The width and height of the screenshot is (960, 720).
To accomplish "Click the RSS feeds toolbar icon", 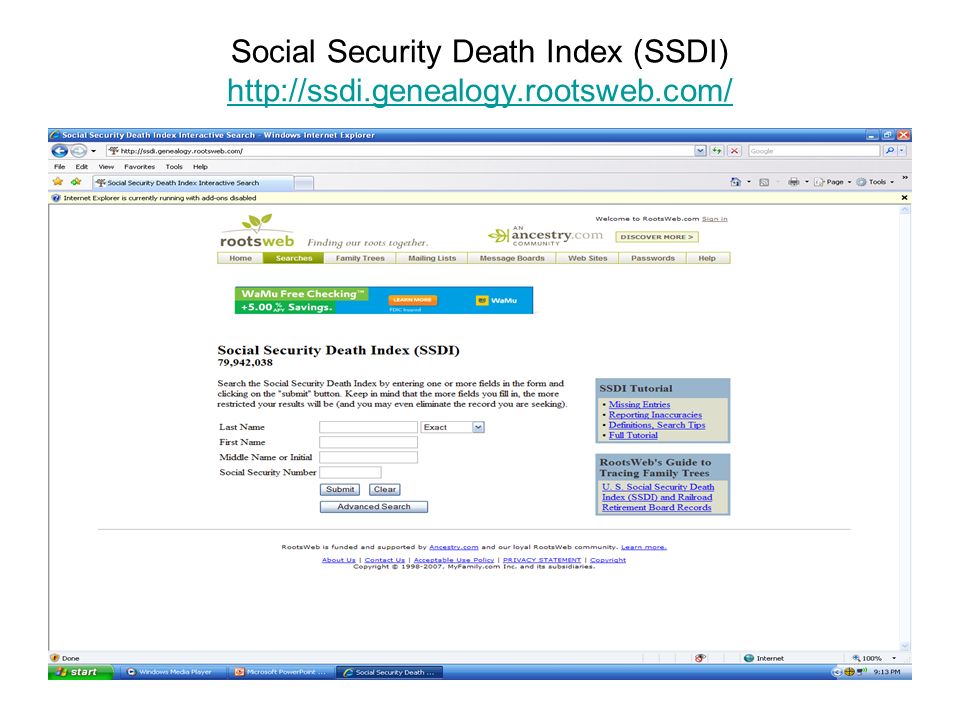I will tap(764, 182).
